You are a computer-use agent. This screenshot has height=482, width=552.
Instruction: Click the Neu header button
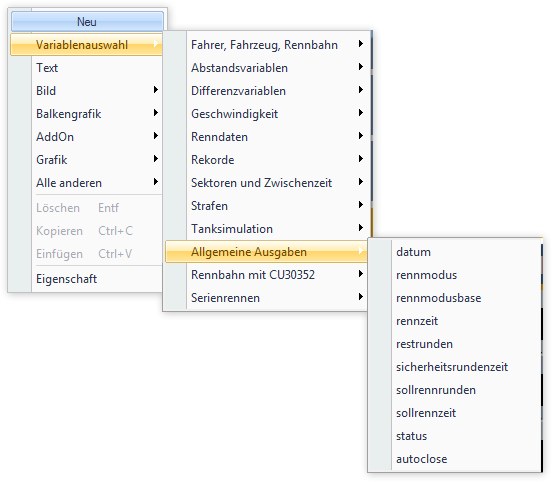pyautogui.click(x=87, y=21)
